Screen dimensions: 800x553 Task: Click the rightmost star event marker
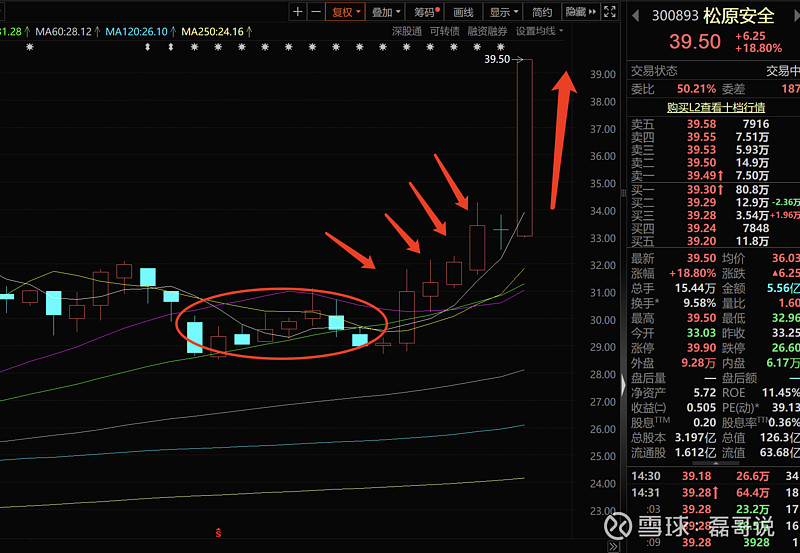[500, 47]
